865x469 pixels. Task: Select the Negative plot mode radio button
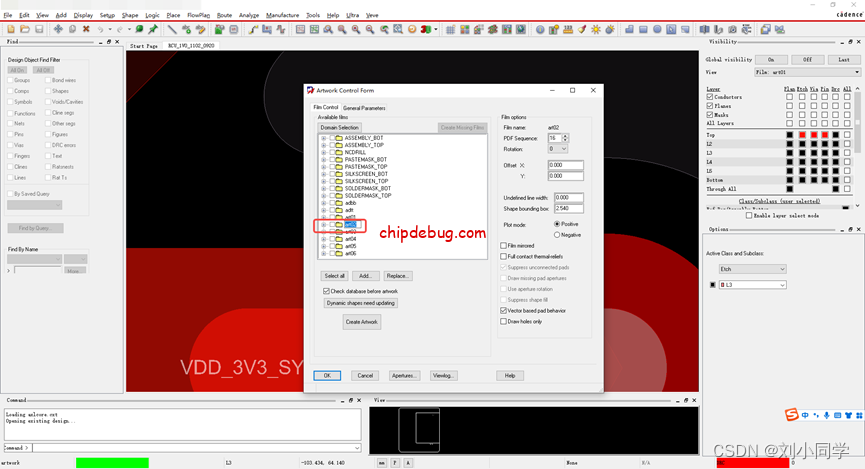coord(557,235)
